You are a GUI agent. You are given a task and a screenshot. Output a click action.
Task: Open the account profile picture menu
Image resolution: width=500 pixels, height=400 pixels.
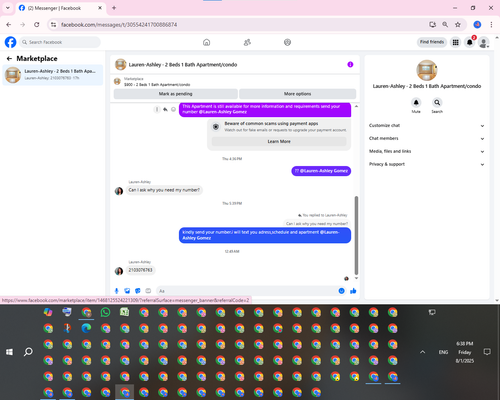pyautogui.click(x=484, y=42)
